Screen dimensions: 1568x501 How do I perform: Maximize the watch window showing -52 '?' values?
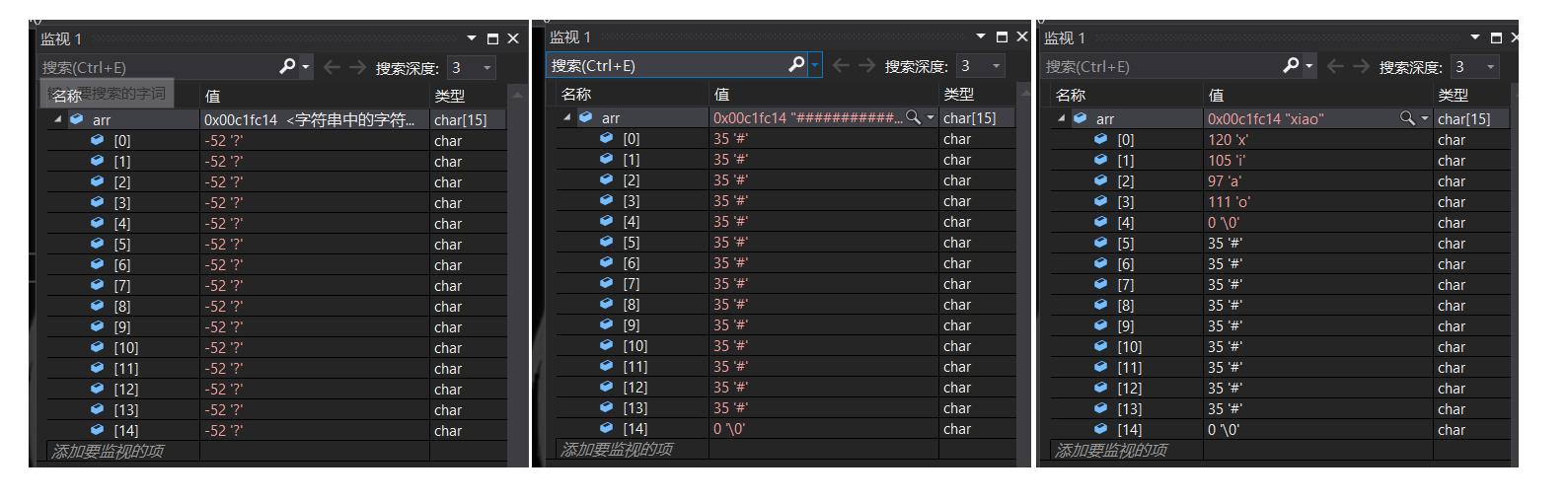pos(492,38)
